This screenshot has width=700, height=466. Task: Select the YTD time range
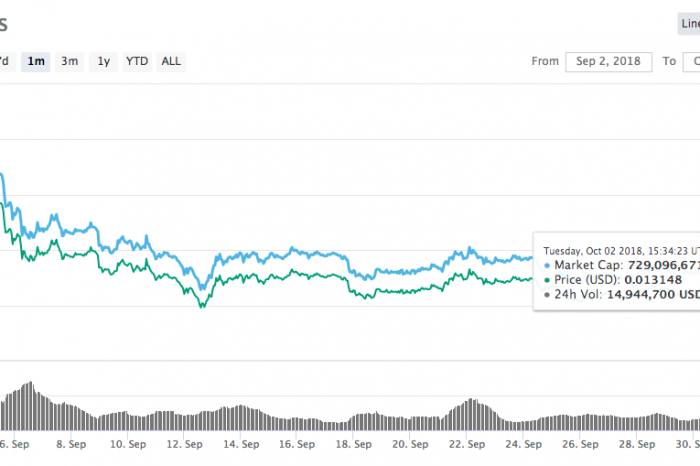point(137,62)
